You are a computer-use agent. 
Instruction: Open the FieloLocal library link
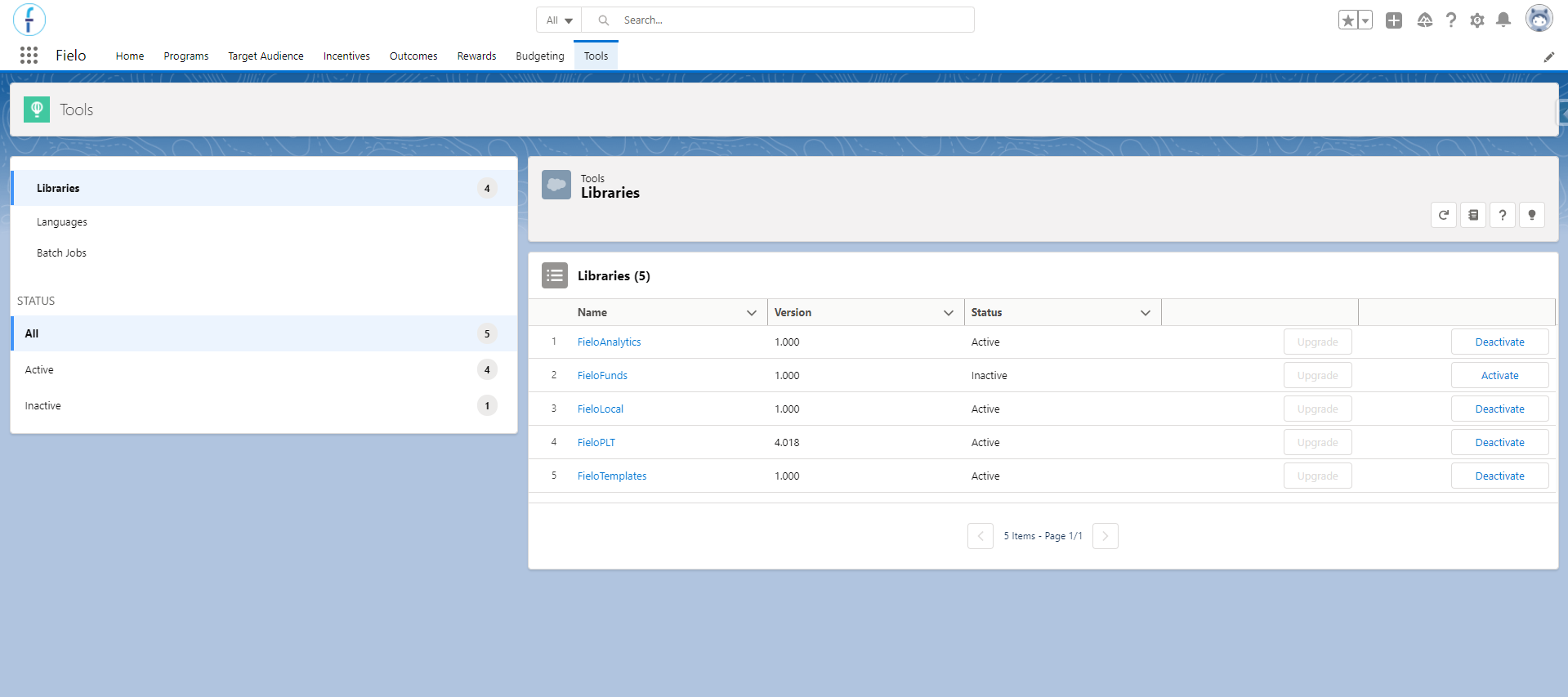tap(601, 409)
